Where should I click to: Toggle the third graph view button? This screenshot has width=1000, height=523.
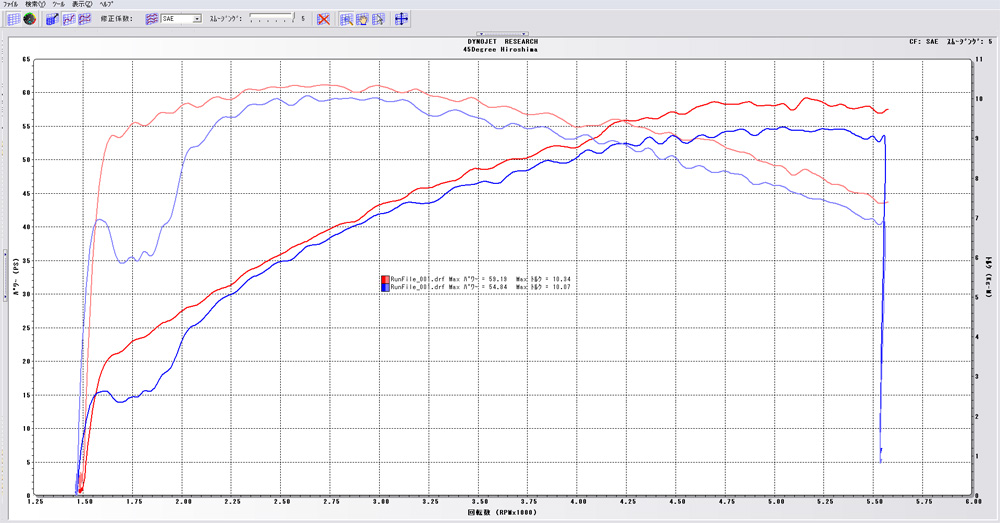click(85, 18)
